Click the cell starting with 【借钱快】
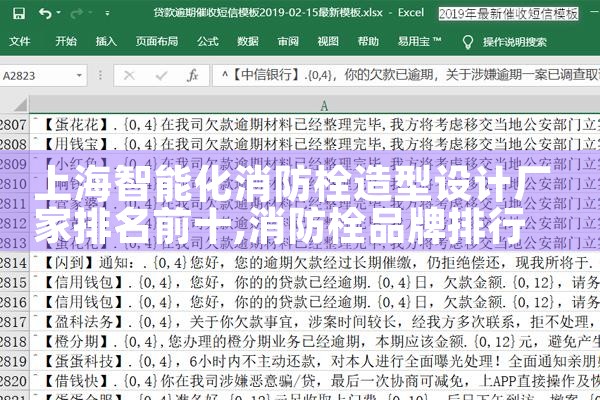The height and width of the screenshot is (400, 600). (x=315, y=381)
